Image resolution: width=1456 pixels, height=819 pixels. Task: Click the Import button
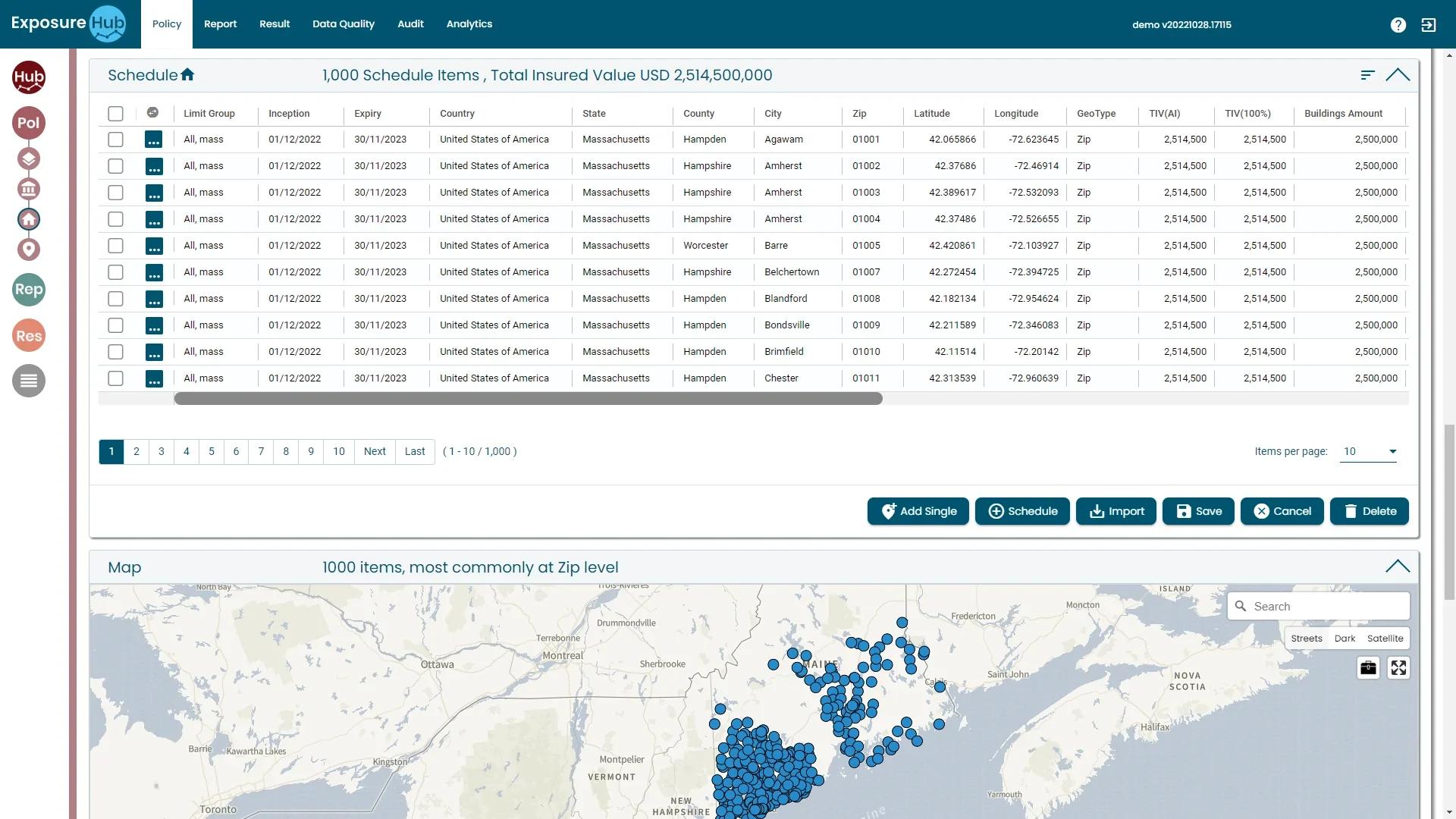click(1116, 511)
